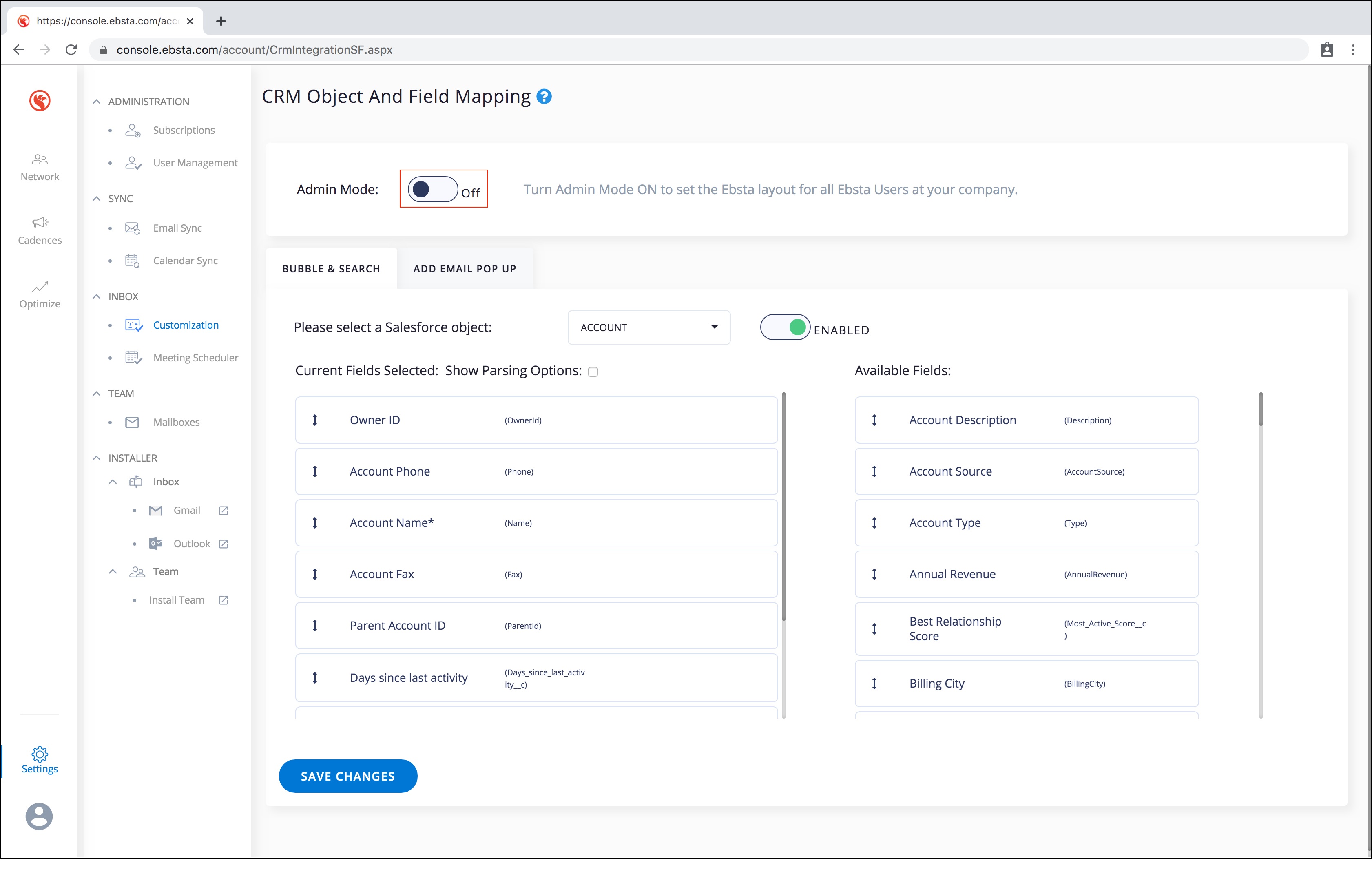Open the Cadences megaphone icon
1372x876 pixels.
pyautogui.click(x=39, y=223)
